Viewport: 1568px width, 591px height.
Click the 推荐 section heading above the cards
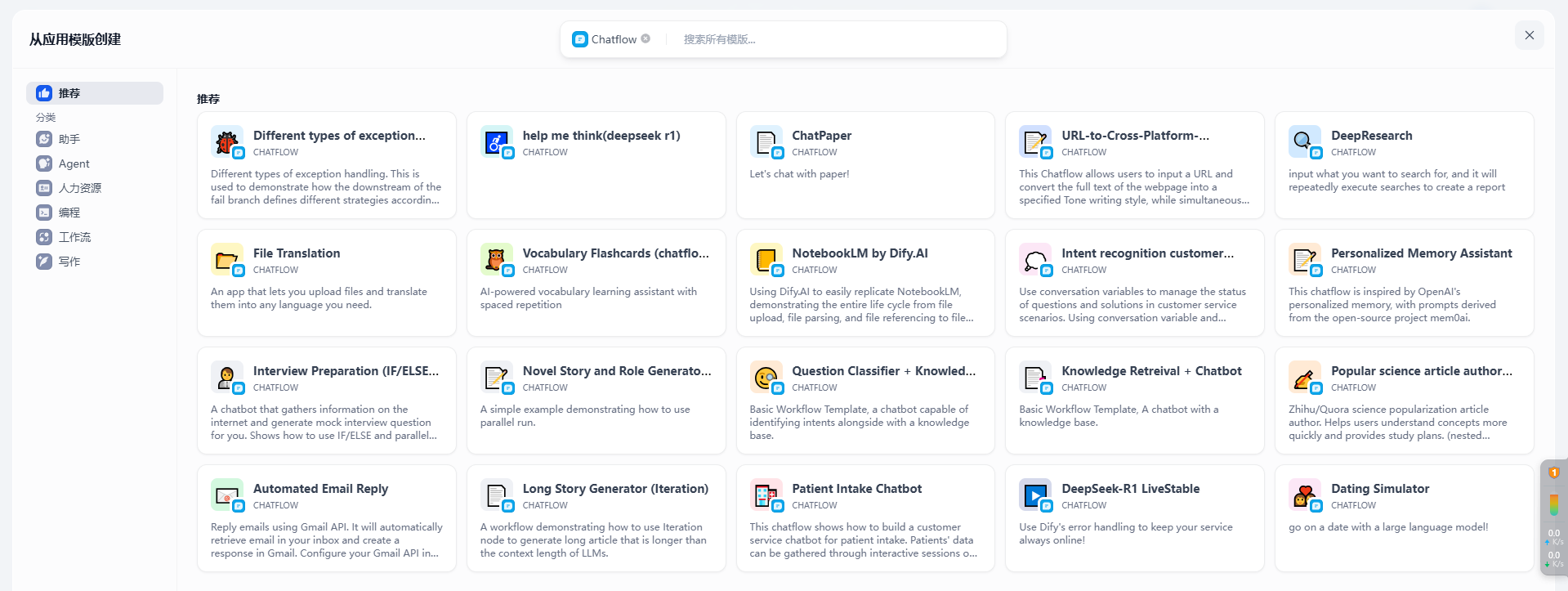pos(208,99)
